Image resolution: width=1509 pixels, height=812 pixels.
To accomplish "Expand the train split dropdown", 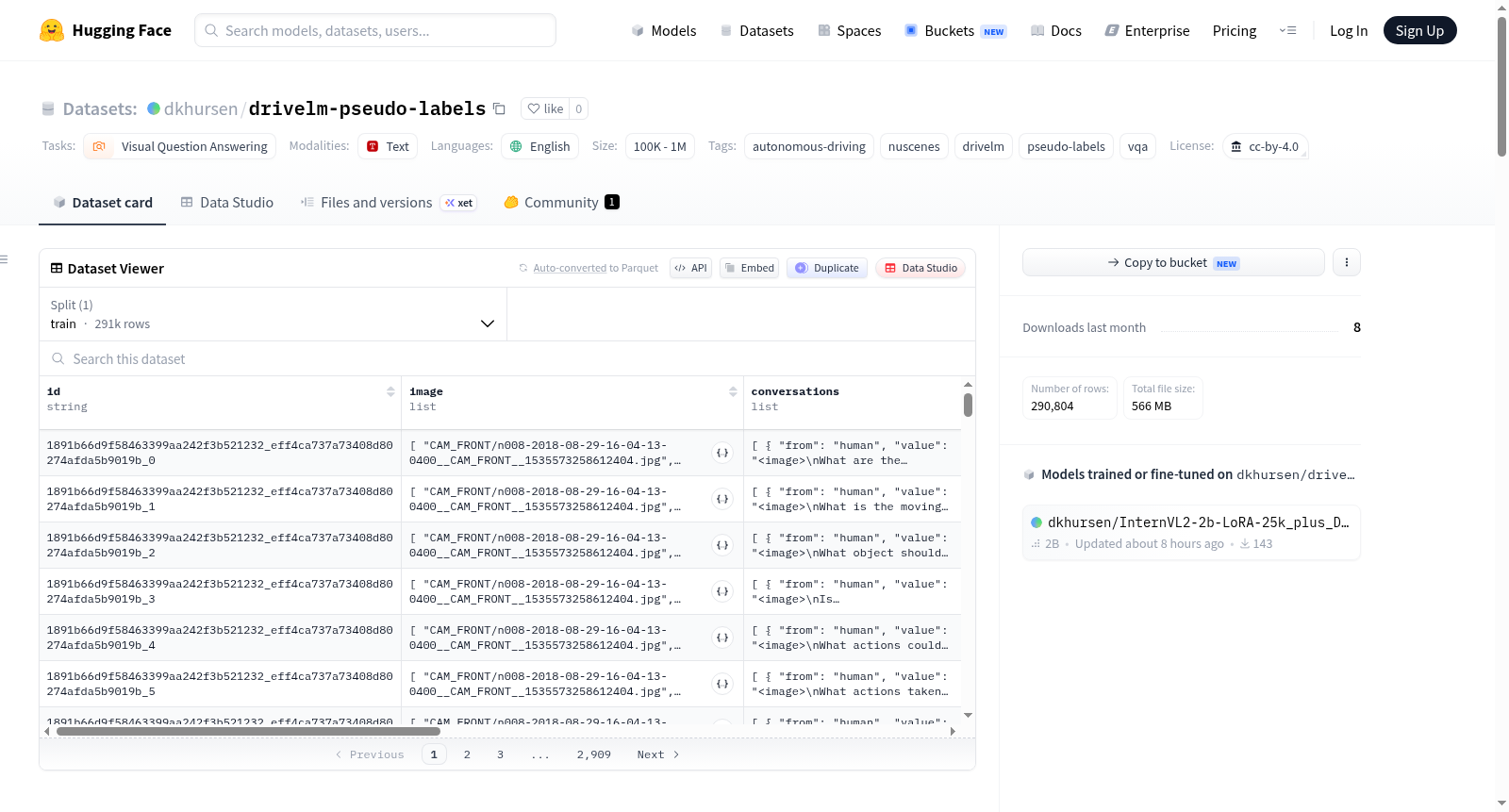I will [x=273, y=314].
